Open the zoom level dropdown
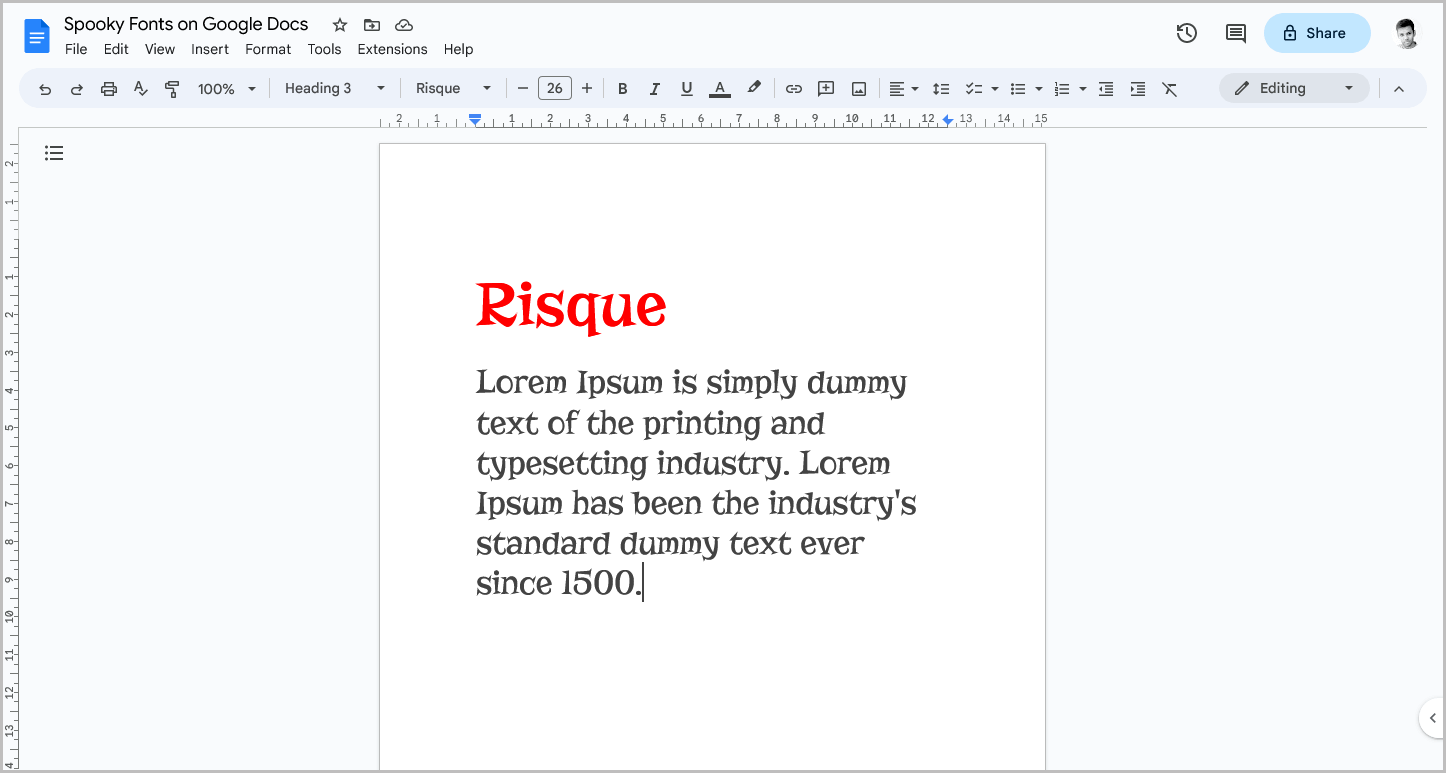1446x773 pixels. (225, 88)
